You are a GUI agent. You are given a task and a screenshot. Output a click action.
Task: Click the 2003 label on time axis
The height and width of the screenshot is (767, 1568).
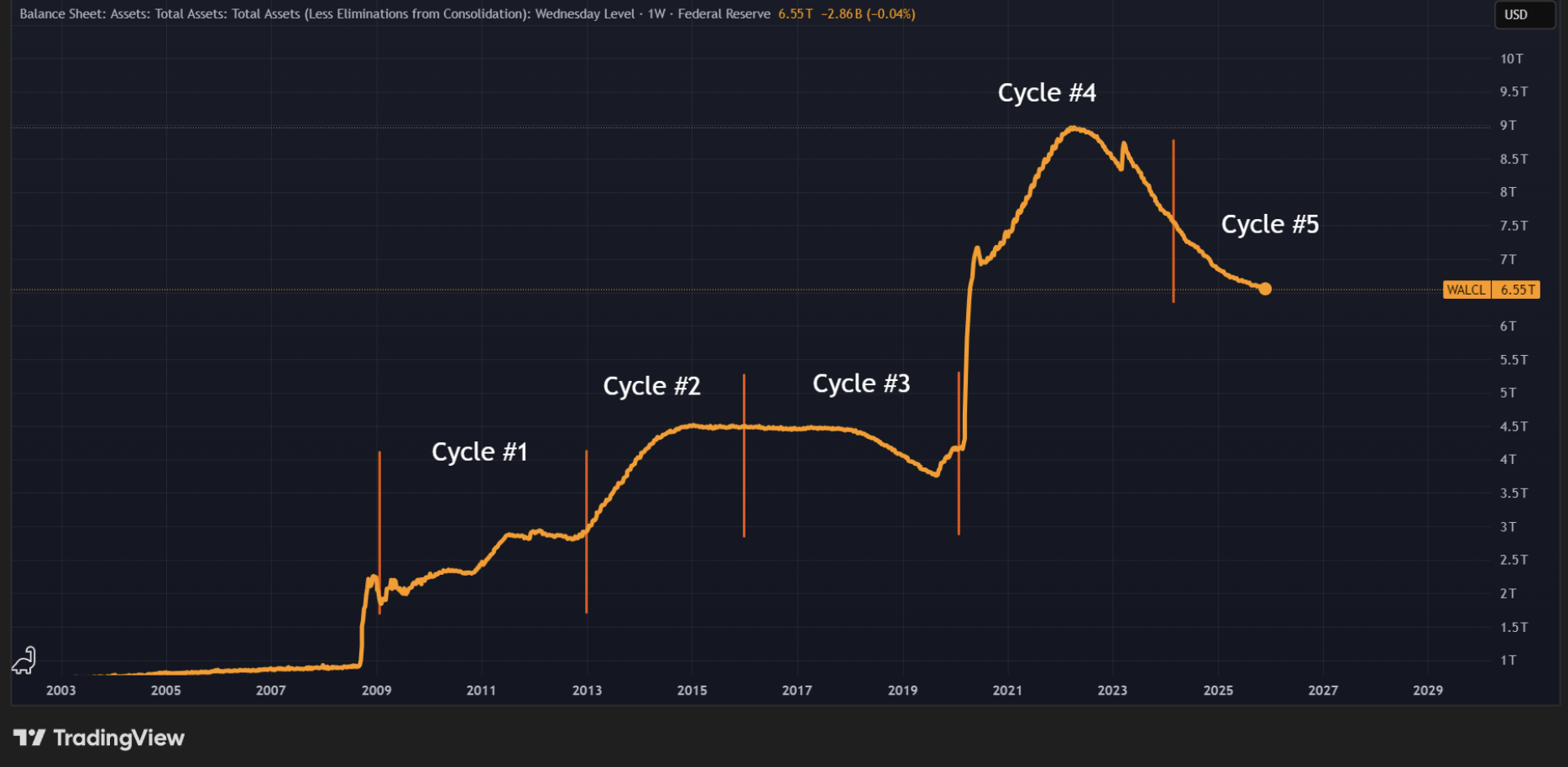(60, 690)
